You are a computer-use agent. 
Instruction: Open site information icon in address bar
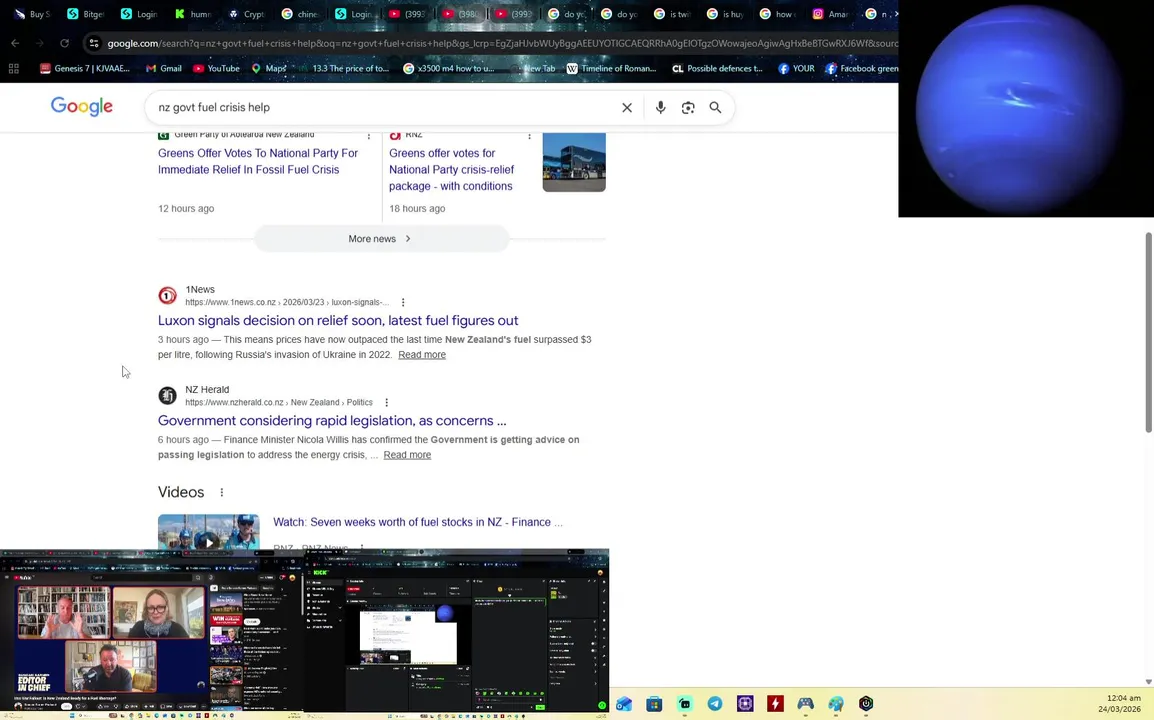pos(94,43)
